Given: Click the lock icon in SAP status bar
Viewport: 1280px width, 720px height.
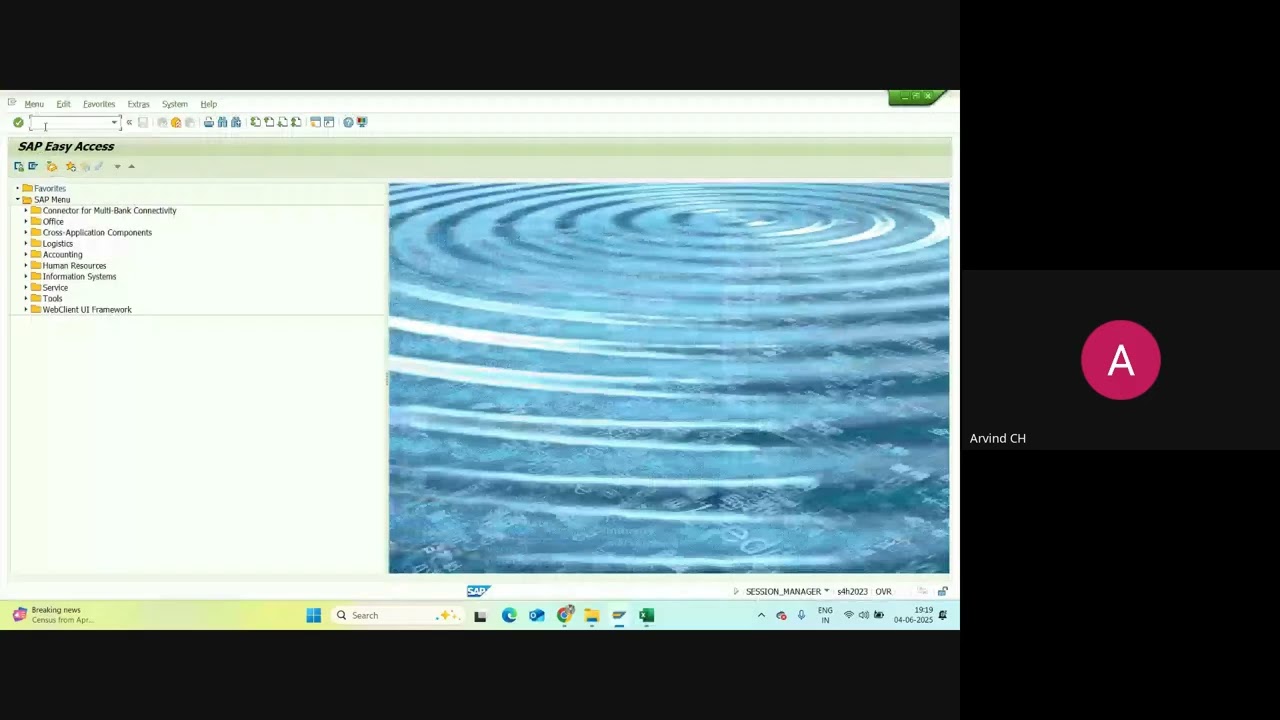Looking at the screenshot, I should pyautogui.click(x=942, y=591).
